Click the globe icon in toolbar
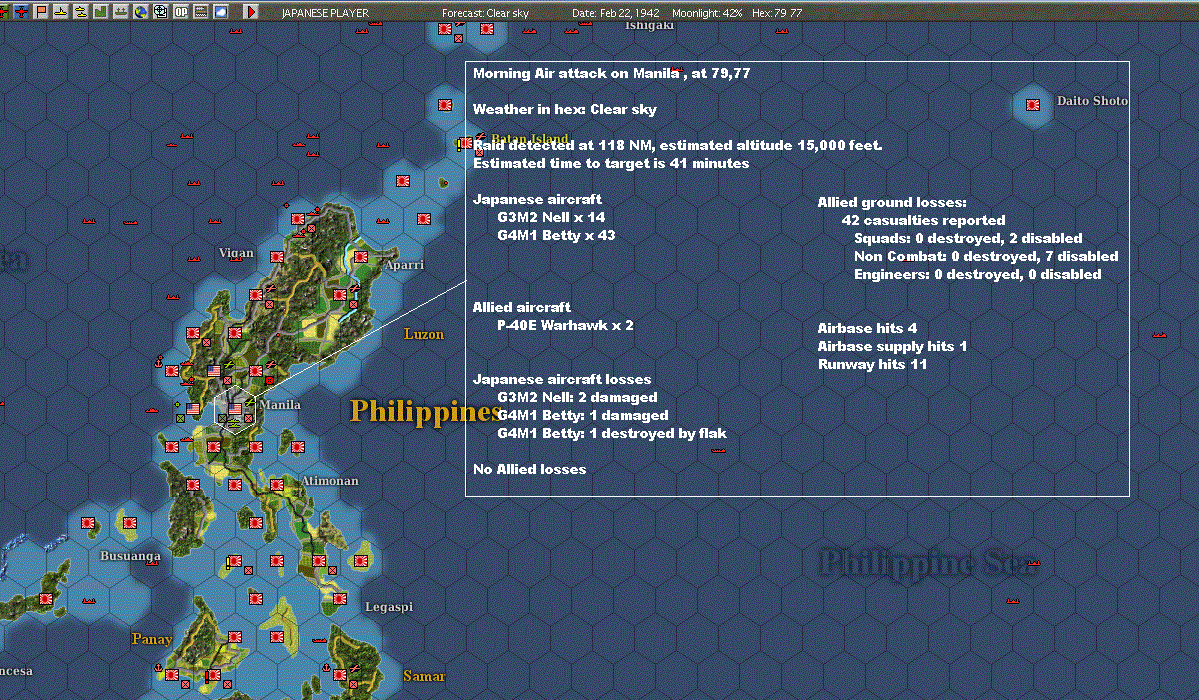The height and width of the screenshot is (700, 1199). (141, 11)
